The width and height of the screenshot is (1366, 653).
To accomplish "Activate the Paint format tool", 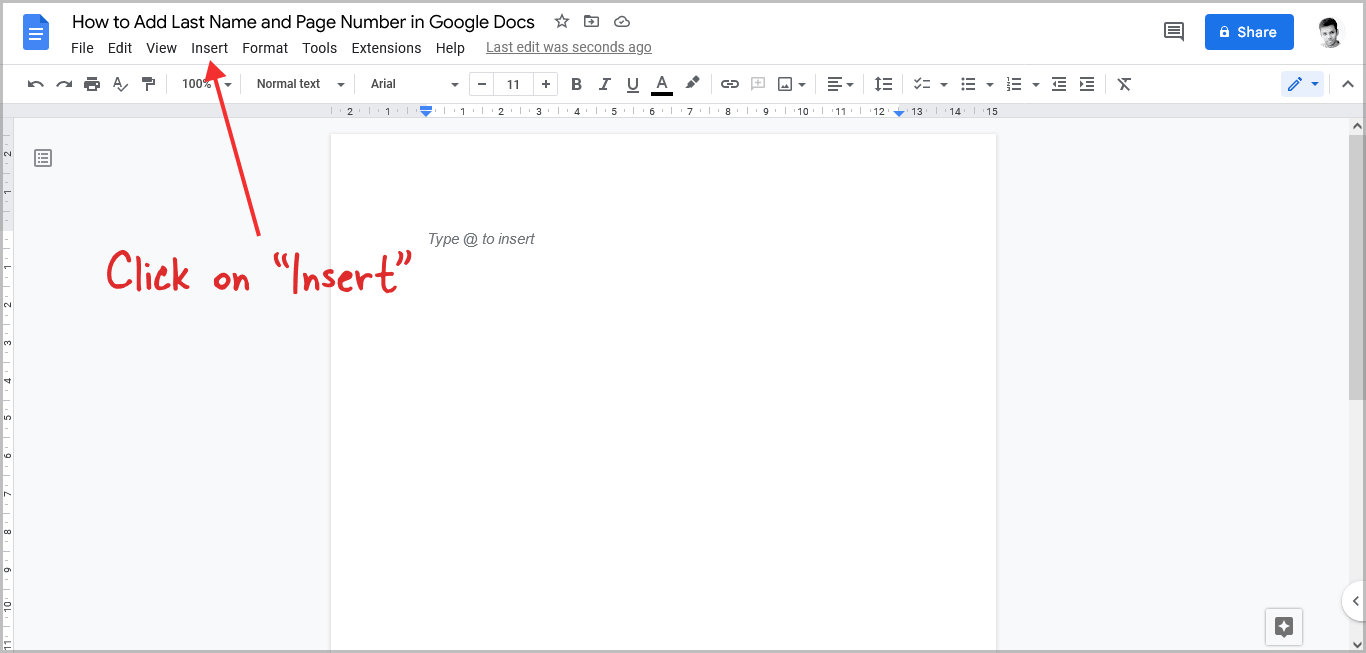I will [148, 84].
